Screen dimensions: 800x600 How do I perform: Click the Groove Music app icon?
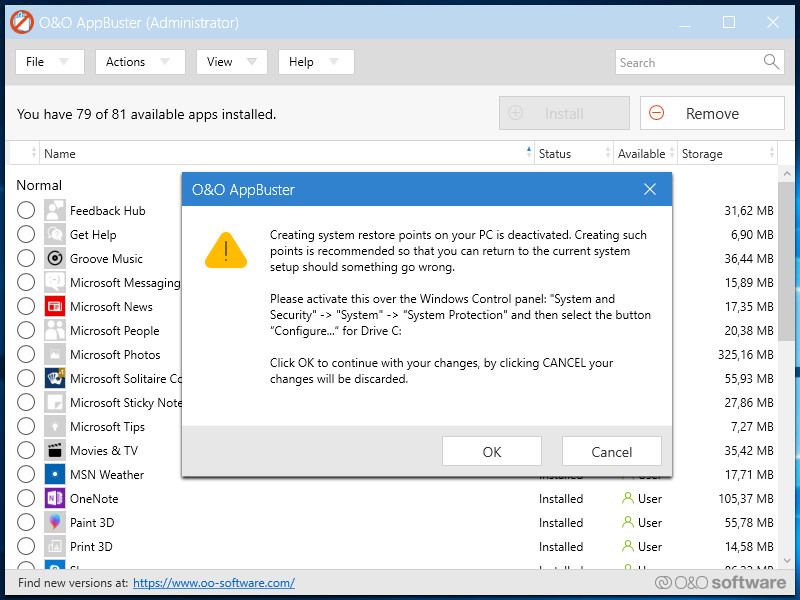tap(55, 258)
